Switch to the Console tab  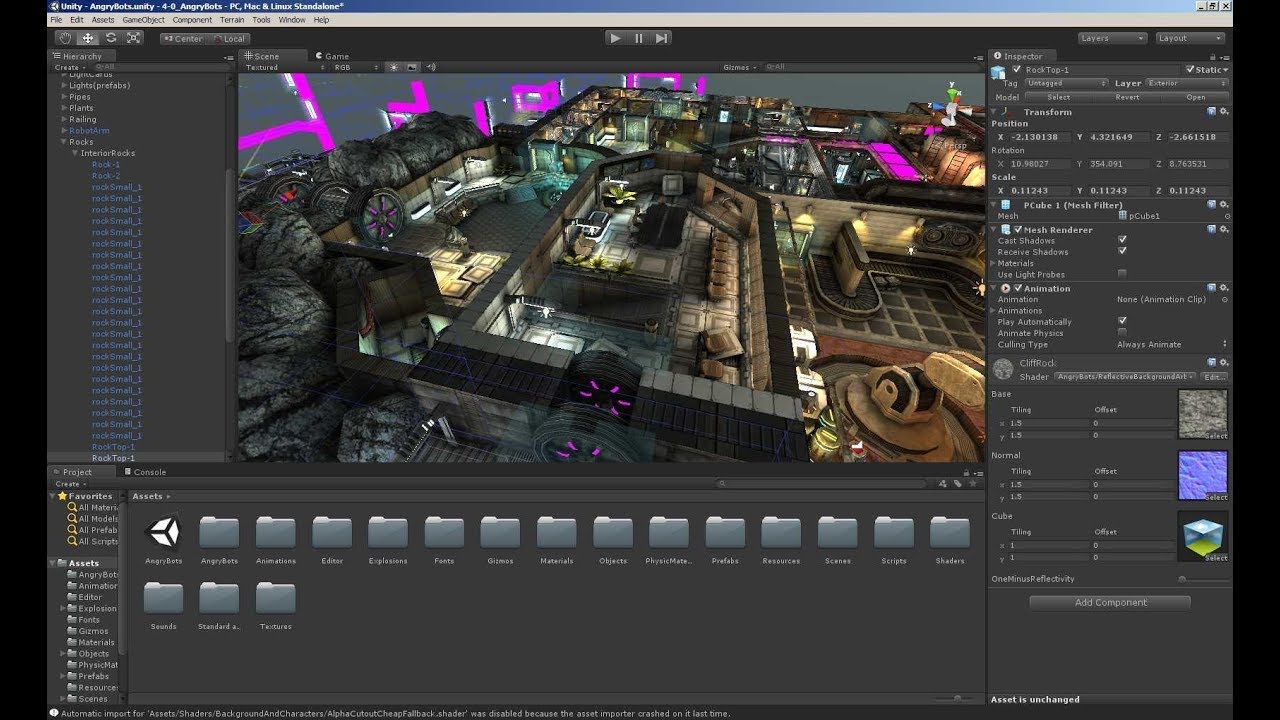click(145, 472)
